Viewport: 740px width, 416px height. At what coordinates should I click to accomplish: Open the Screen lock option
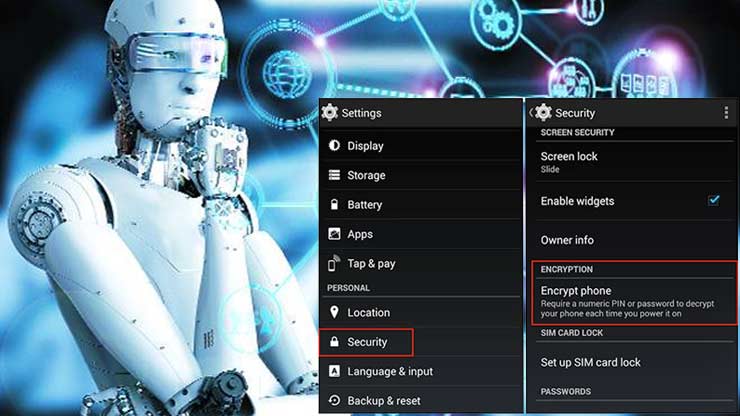(635, 161)
